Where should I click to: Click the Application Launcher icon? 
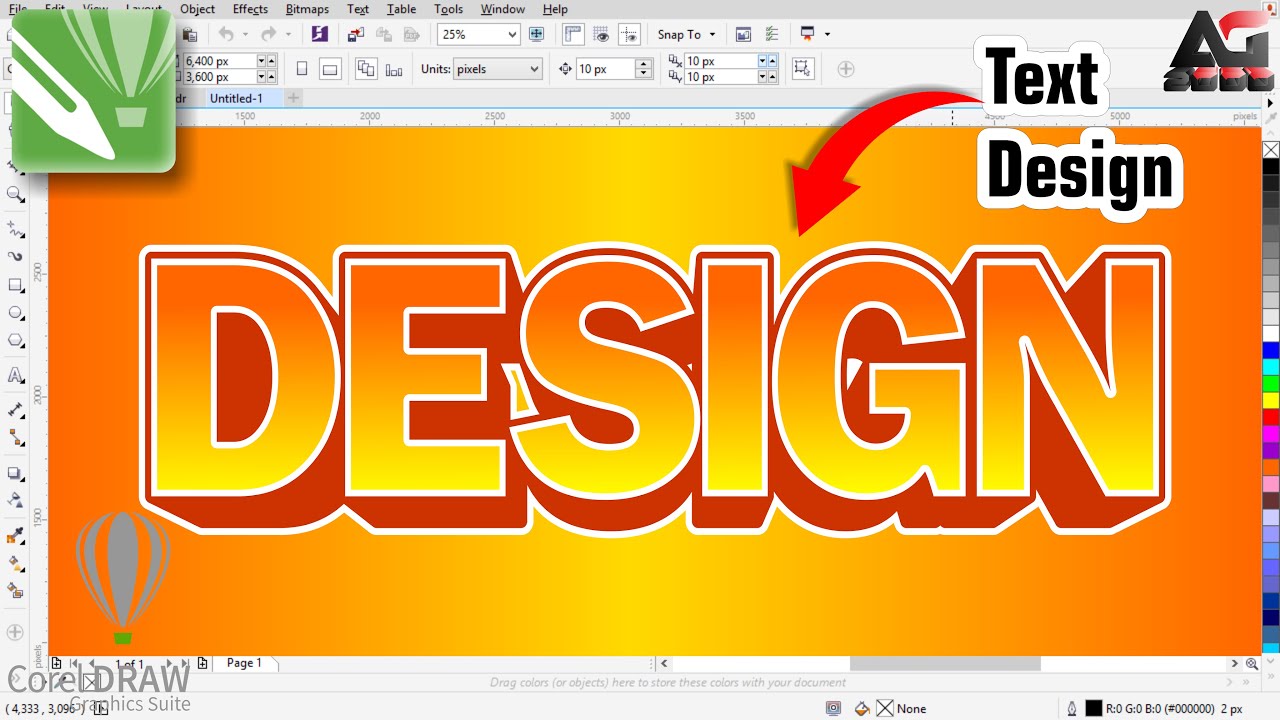pos(808,34)
